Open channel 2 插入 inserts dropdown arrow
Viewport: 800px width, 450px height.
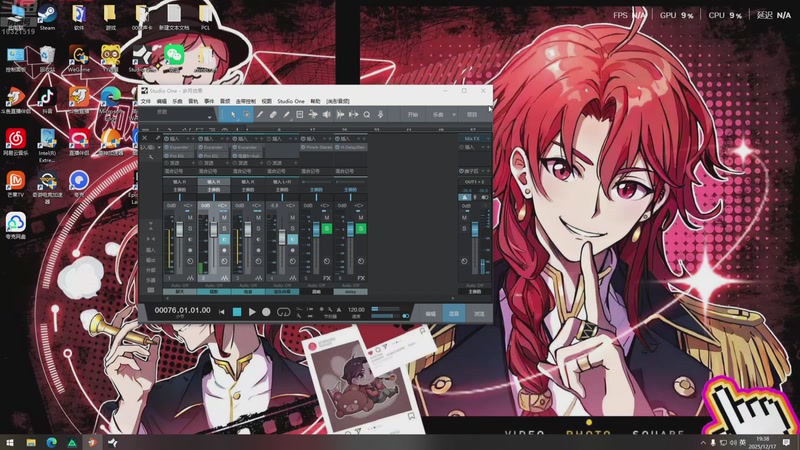click(x=222, y=139)
